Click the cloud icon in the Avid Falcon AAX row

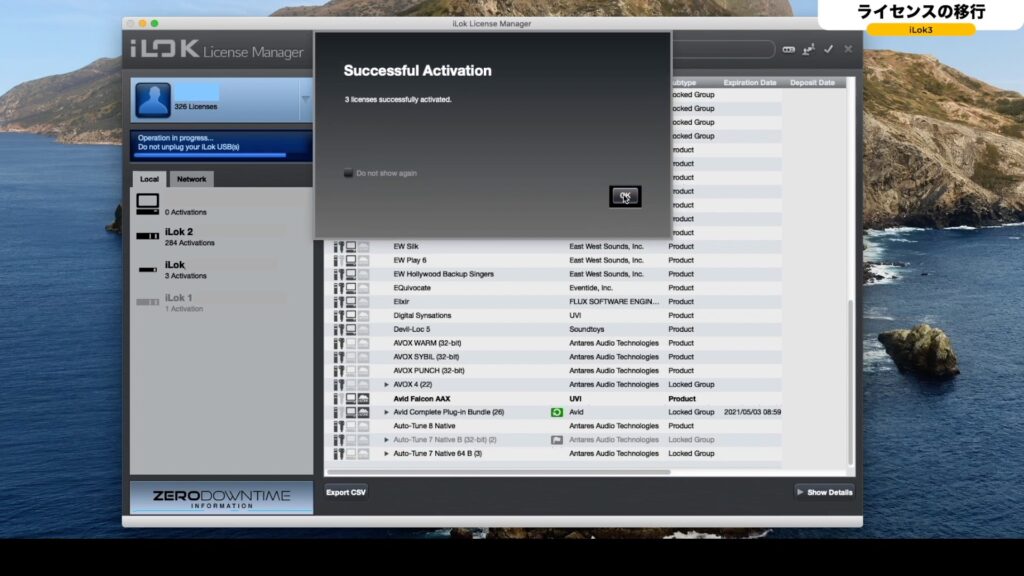tap(363, 398)
